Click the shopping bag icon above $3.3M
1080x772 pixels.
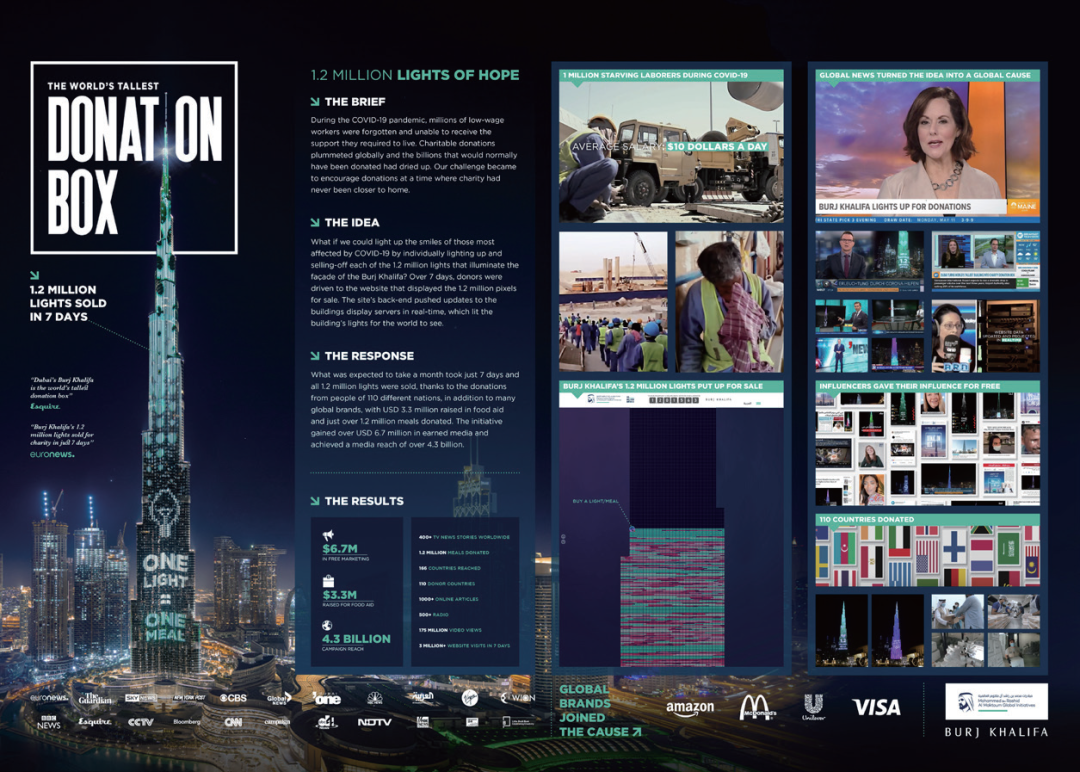[x=329, y=581]
